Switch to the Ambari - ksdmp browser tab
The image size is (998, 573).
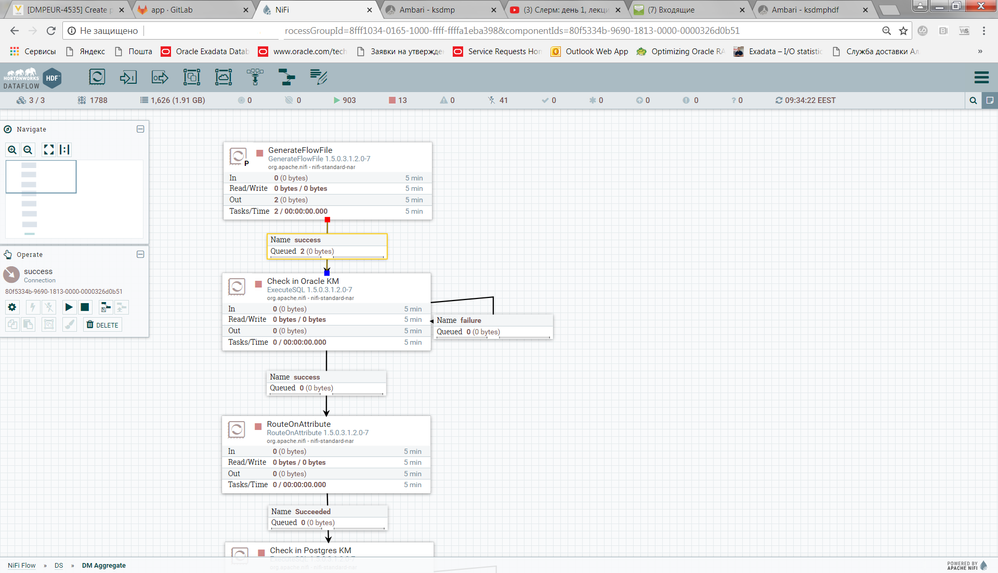point(440,10)
